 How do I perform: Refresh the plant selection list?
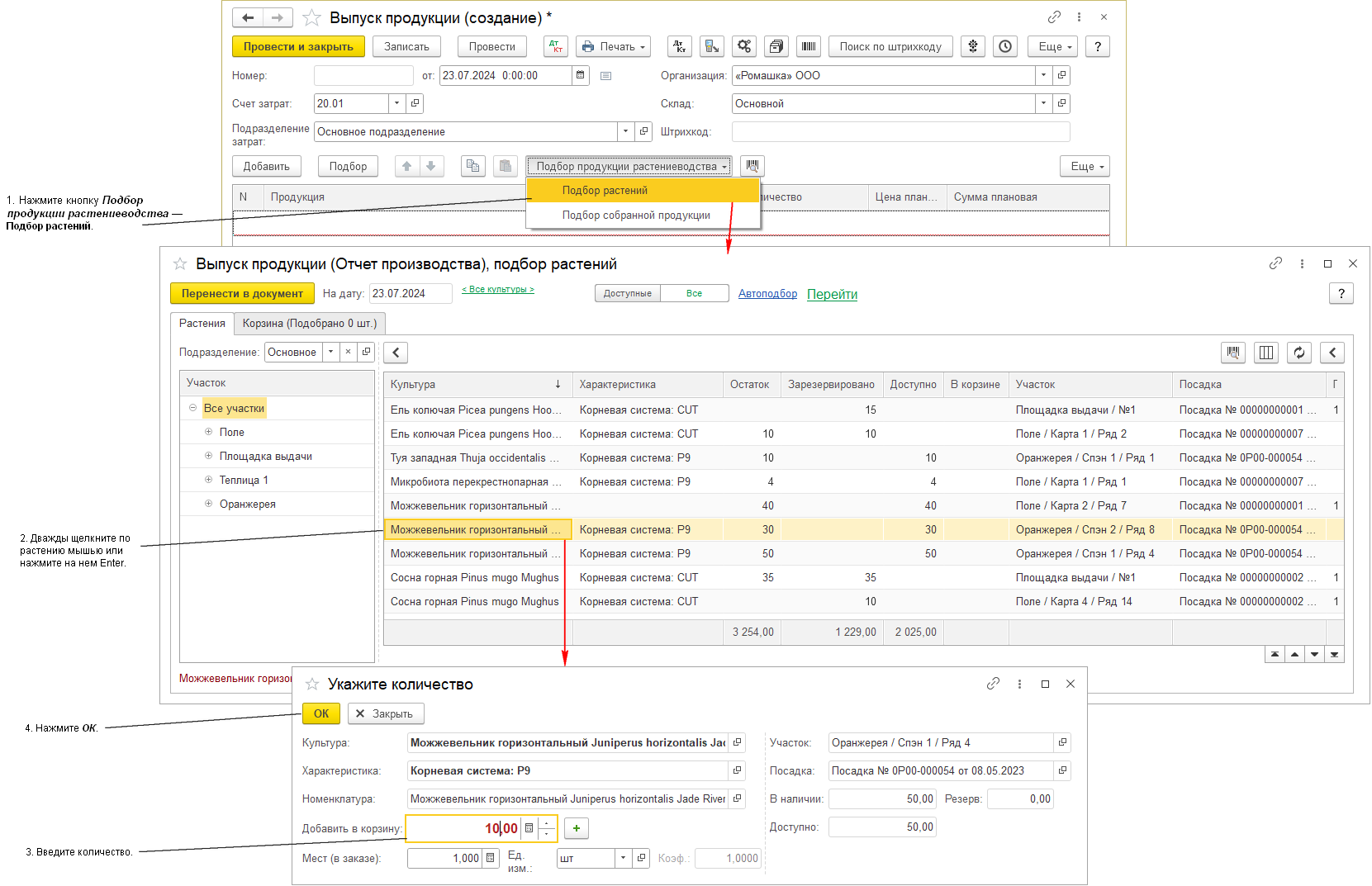[x=1298, y=353]
